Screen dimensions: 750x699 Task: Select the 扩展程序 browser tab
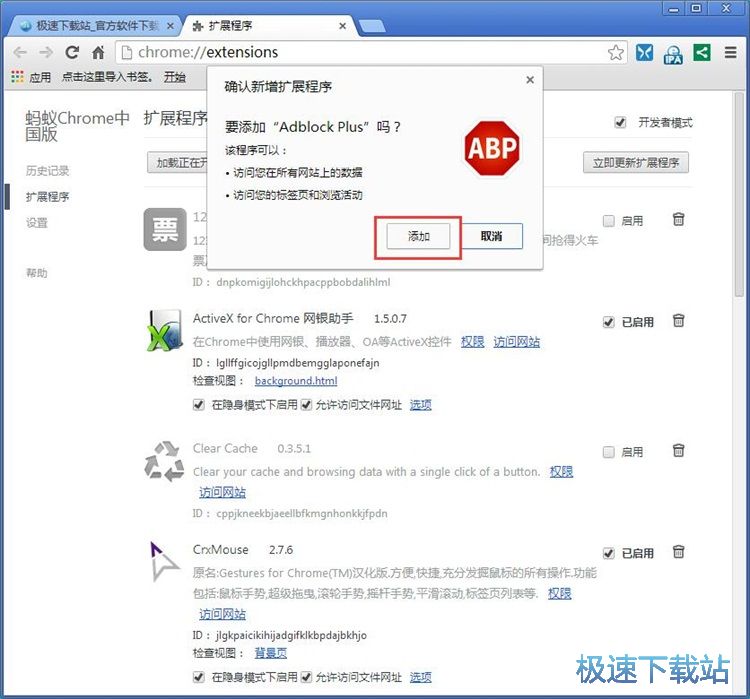(x=269, y=26)
